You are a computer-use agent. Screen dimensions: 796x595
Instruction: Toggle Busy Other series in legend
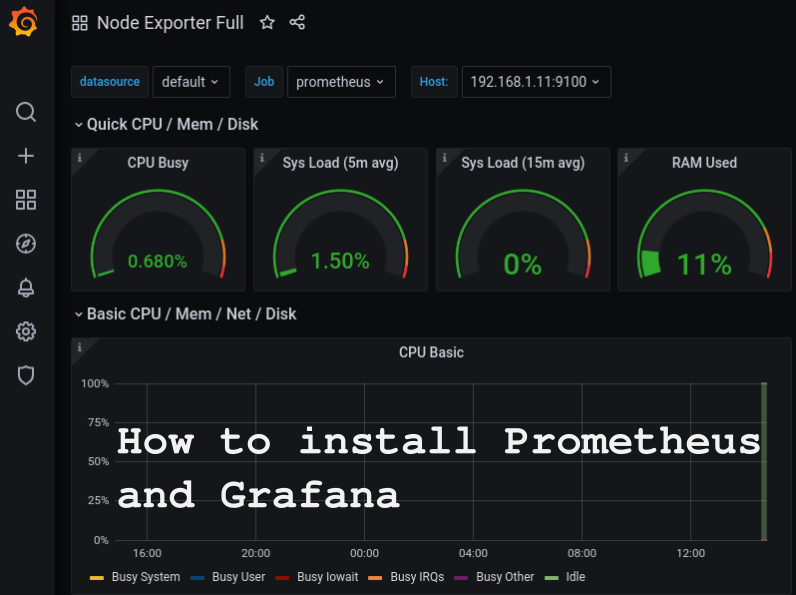pyautogui.click(x=505, y=577)
